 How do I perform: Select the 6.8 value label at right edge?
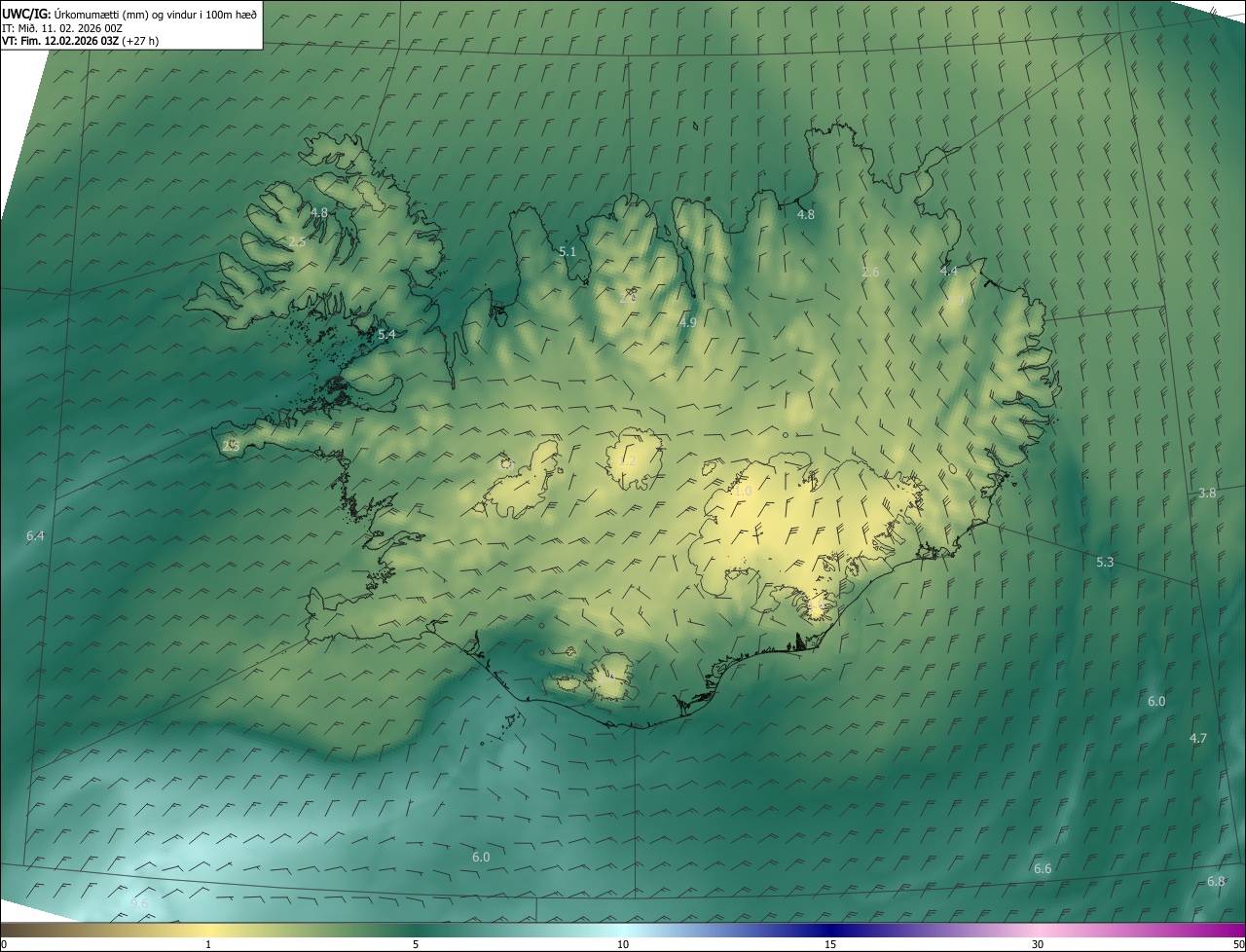point(1216,881)
